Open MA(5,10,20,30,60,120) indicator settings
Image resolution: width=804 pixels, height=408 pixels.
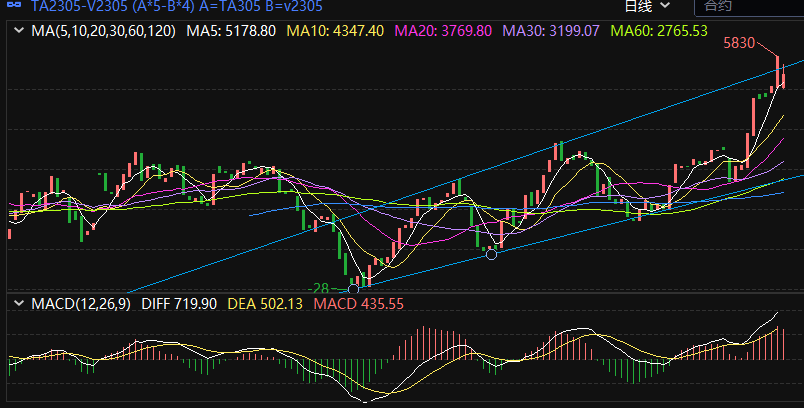click(x=103, y=31)
